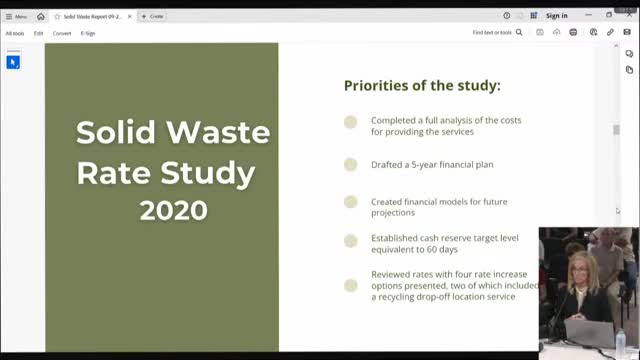Open the All tools menu
Viewport: 640px width, 360px height.
coord(15,33)
